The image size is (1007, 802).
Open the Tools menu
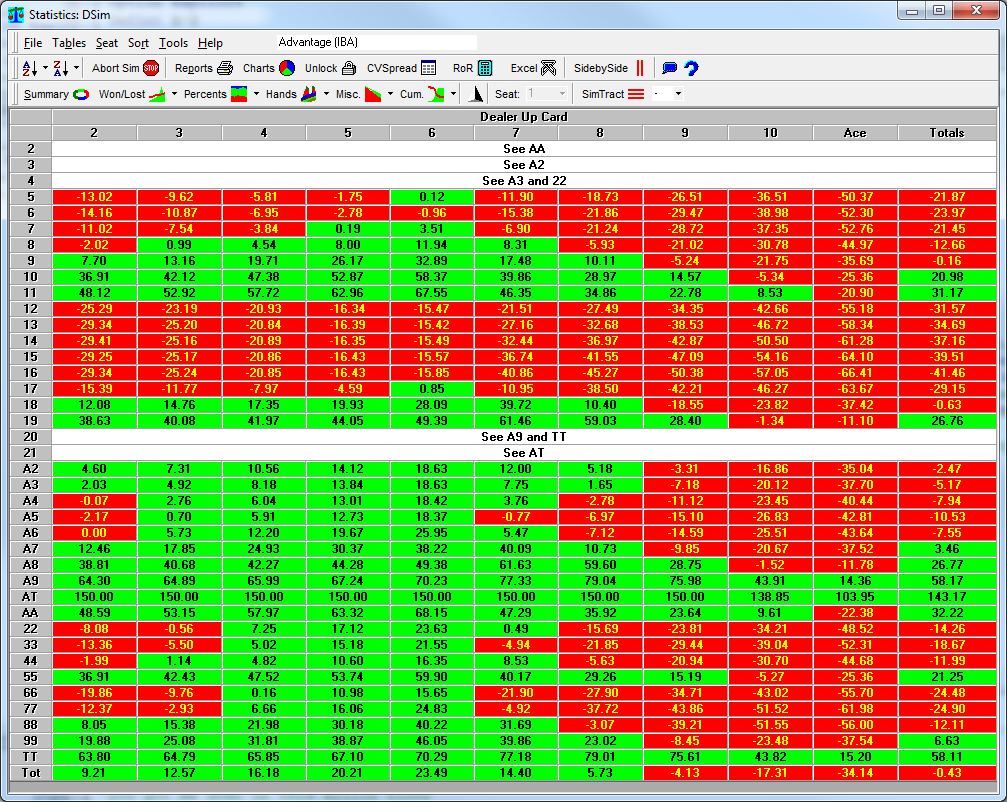point(173,43)
